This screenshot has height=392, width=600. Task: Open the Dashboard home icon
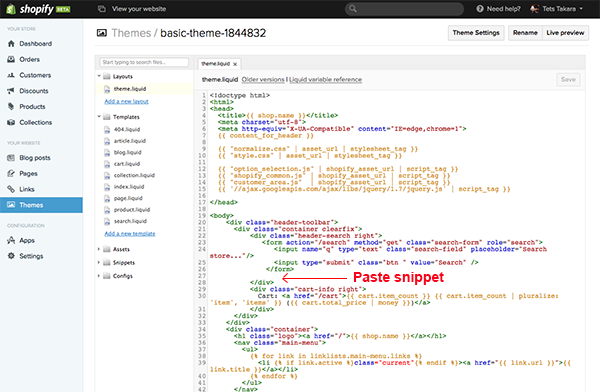tap(11, 44)
